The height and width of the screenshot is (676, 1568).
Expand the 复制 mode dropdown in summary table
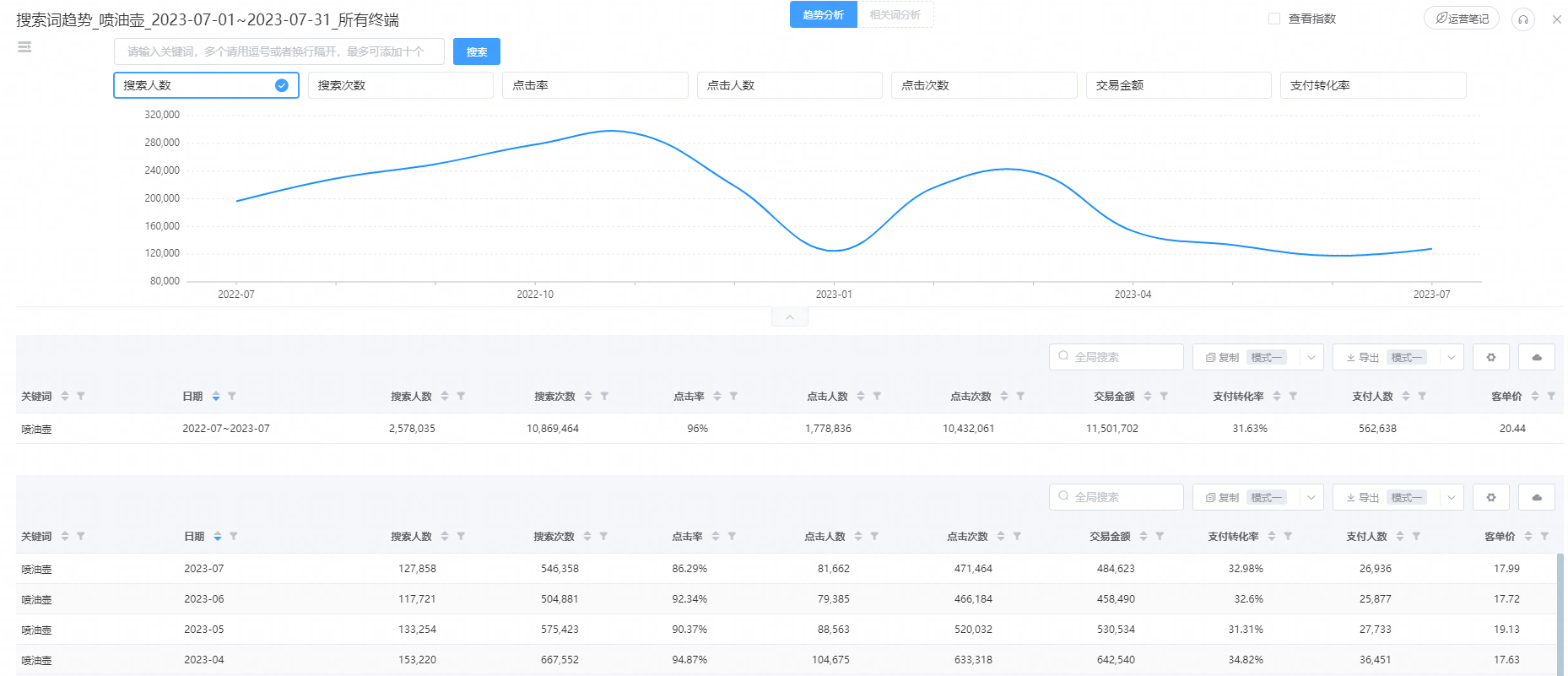click(x=1311, y=357)
